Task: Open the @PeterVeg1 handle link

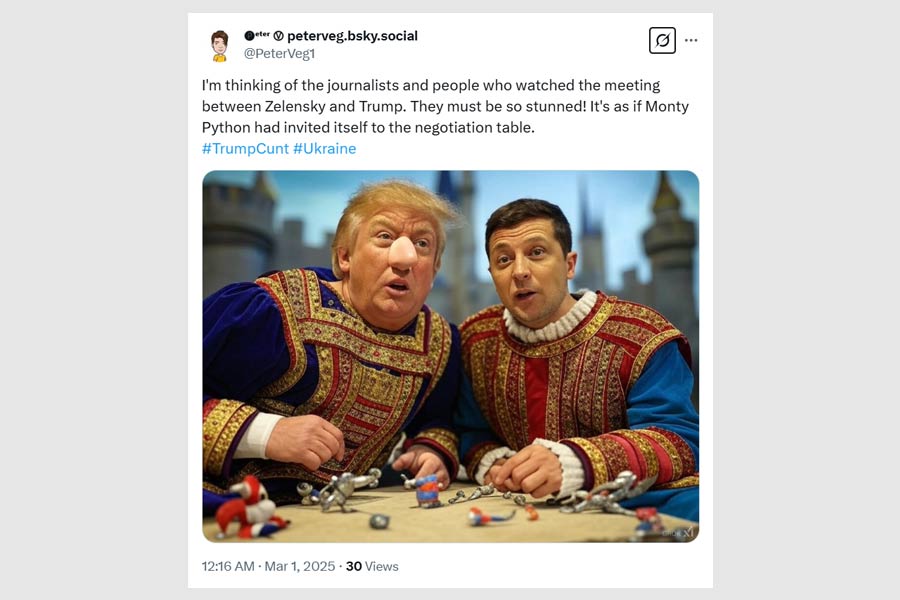Action: (280, 53)
